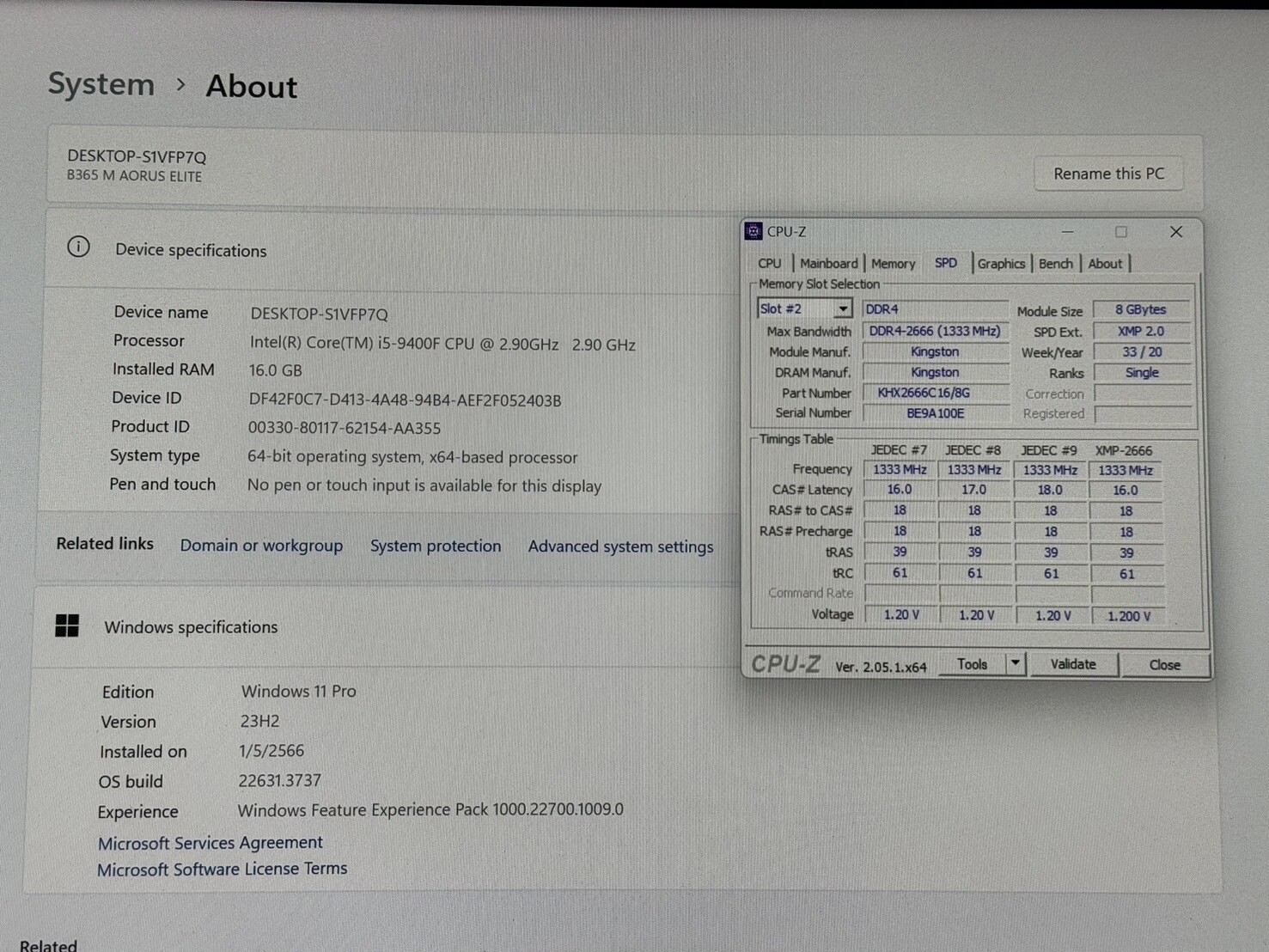
Task: Click the Version value 23H2
Action: click(x=259, y=721)
